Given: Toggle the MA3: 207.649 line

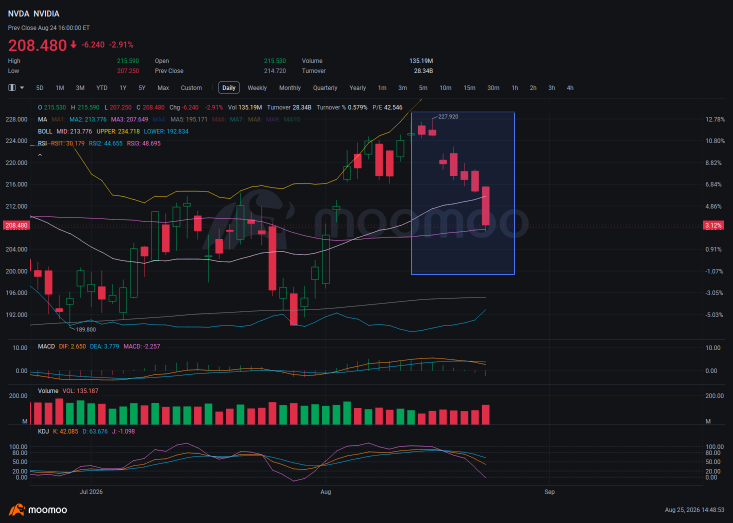Looking at the screenshot, I should coord(129,120).
